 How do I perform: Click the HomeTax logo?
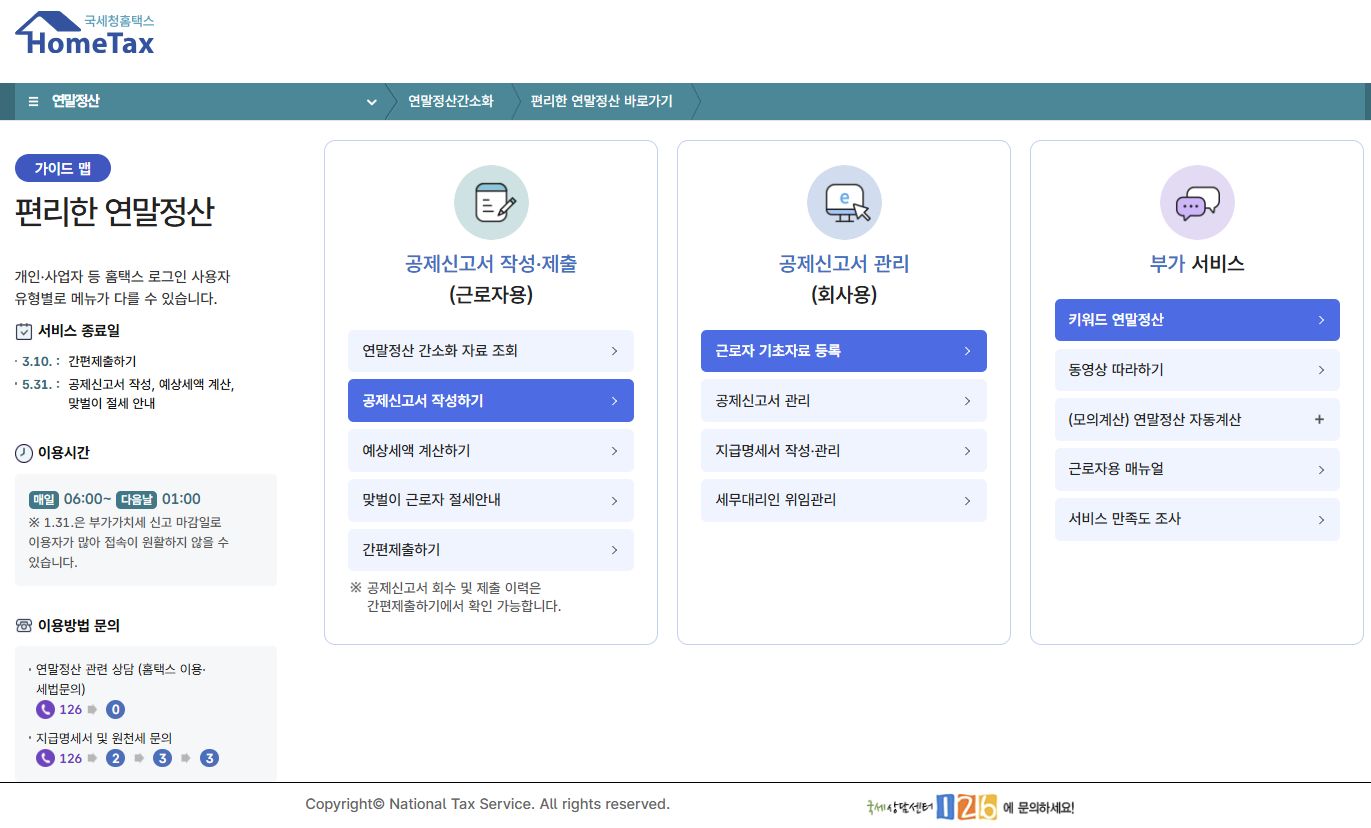tap(84, 32)
